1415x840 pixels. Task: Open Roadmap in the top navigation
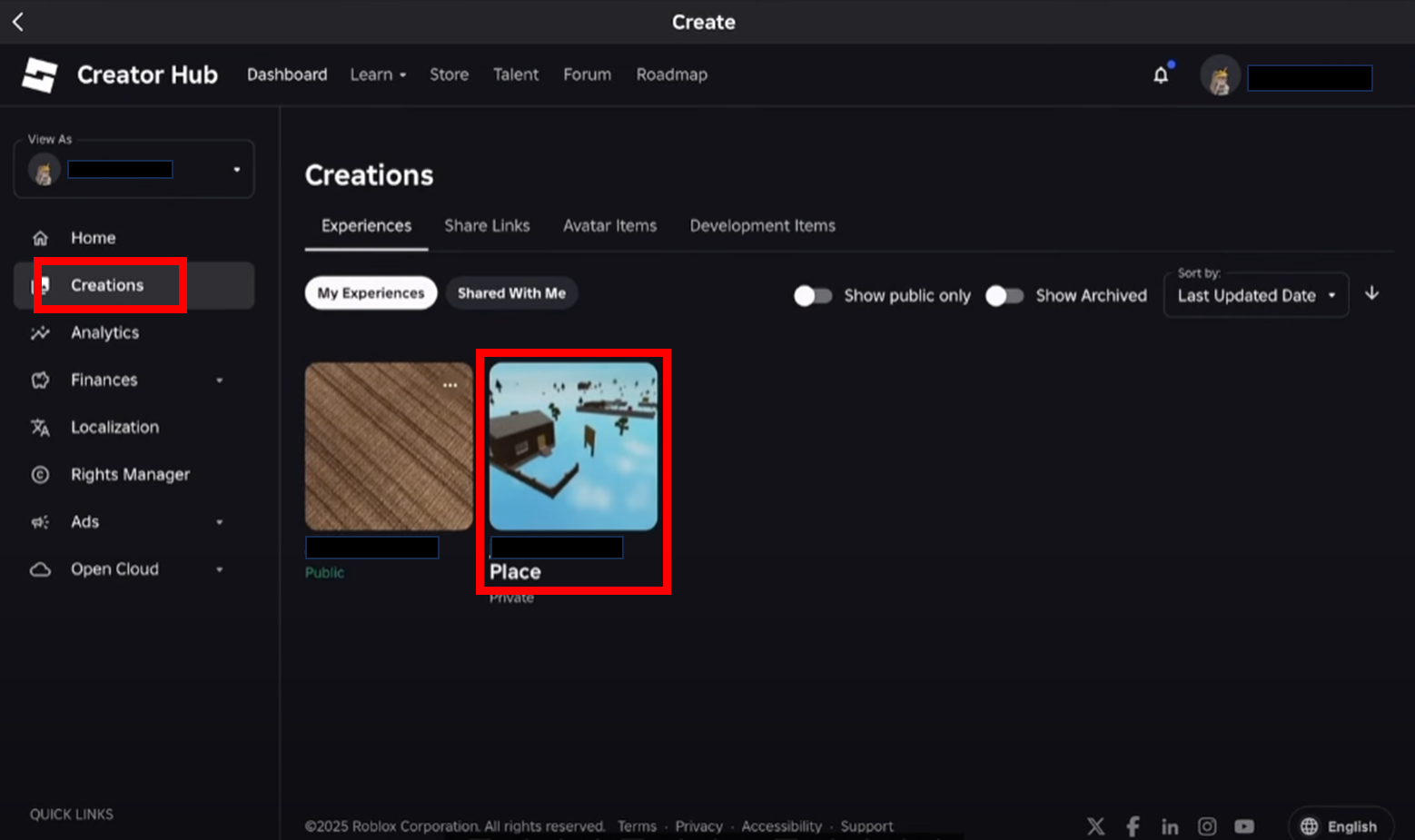672,74
